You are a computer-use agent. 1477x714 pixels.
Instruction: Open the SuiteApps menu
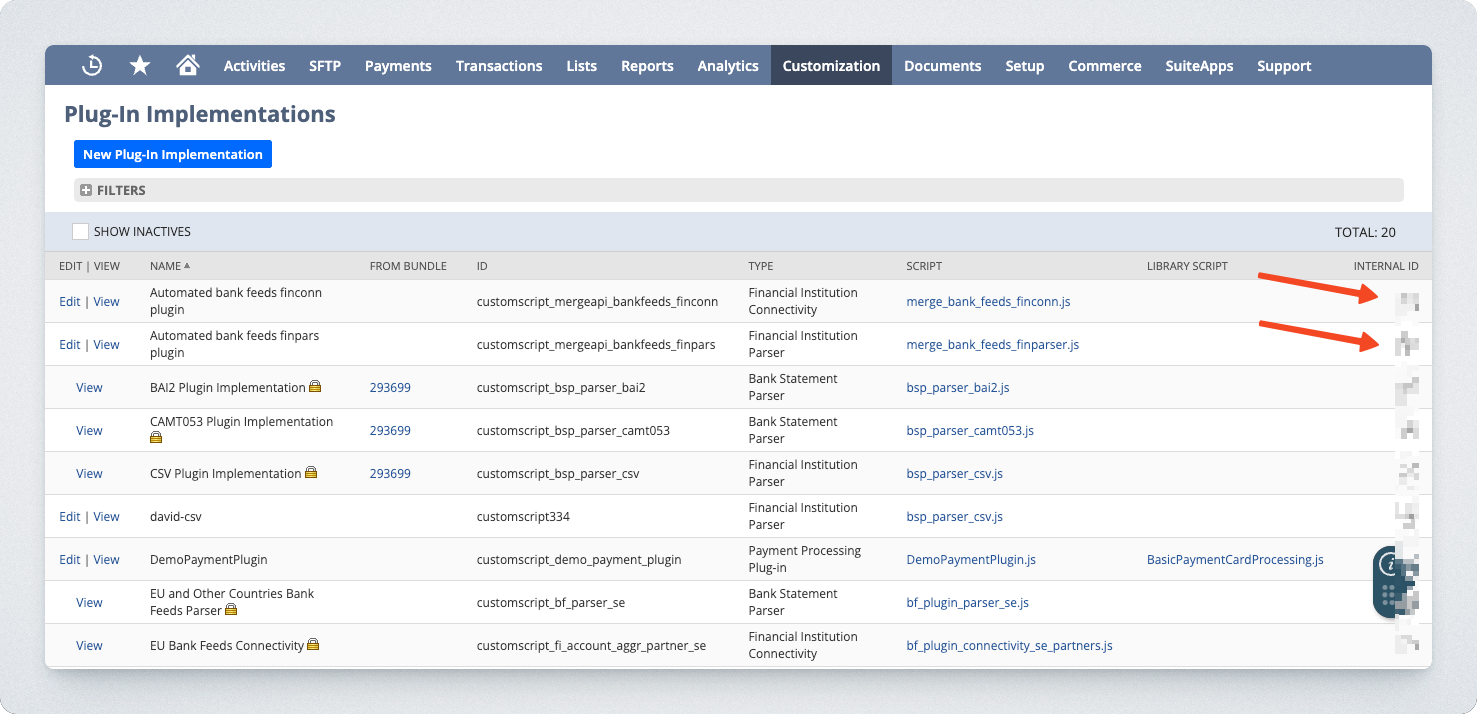click(1199, 66)
